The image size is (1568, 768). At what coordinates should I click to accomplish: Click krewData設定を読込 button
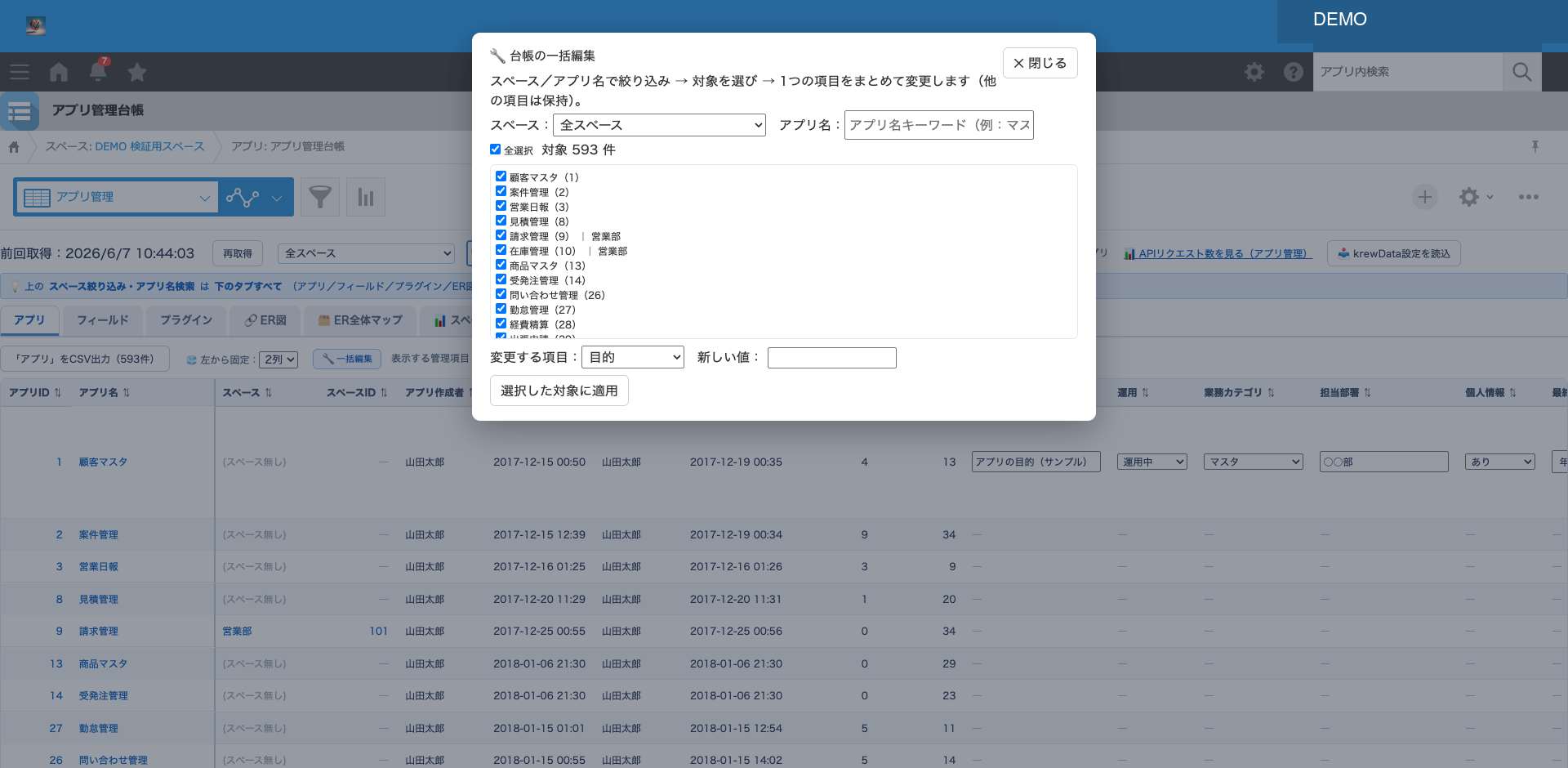pos(1394,253)
